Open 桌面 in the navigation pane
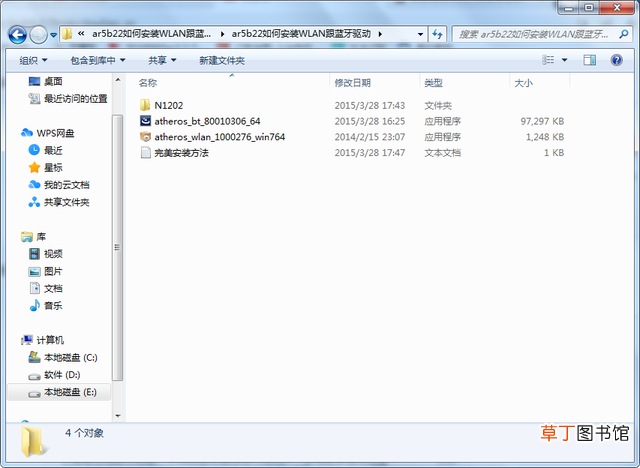640x468 pixels. click(53, 81)
